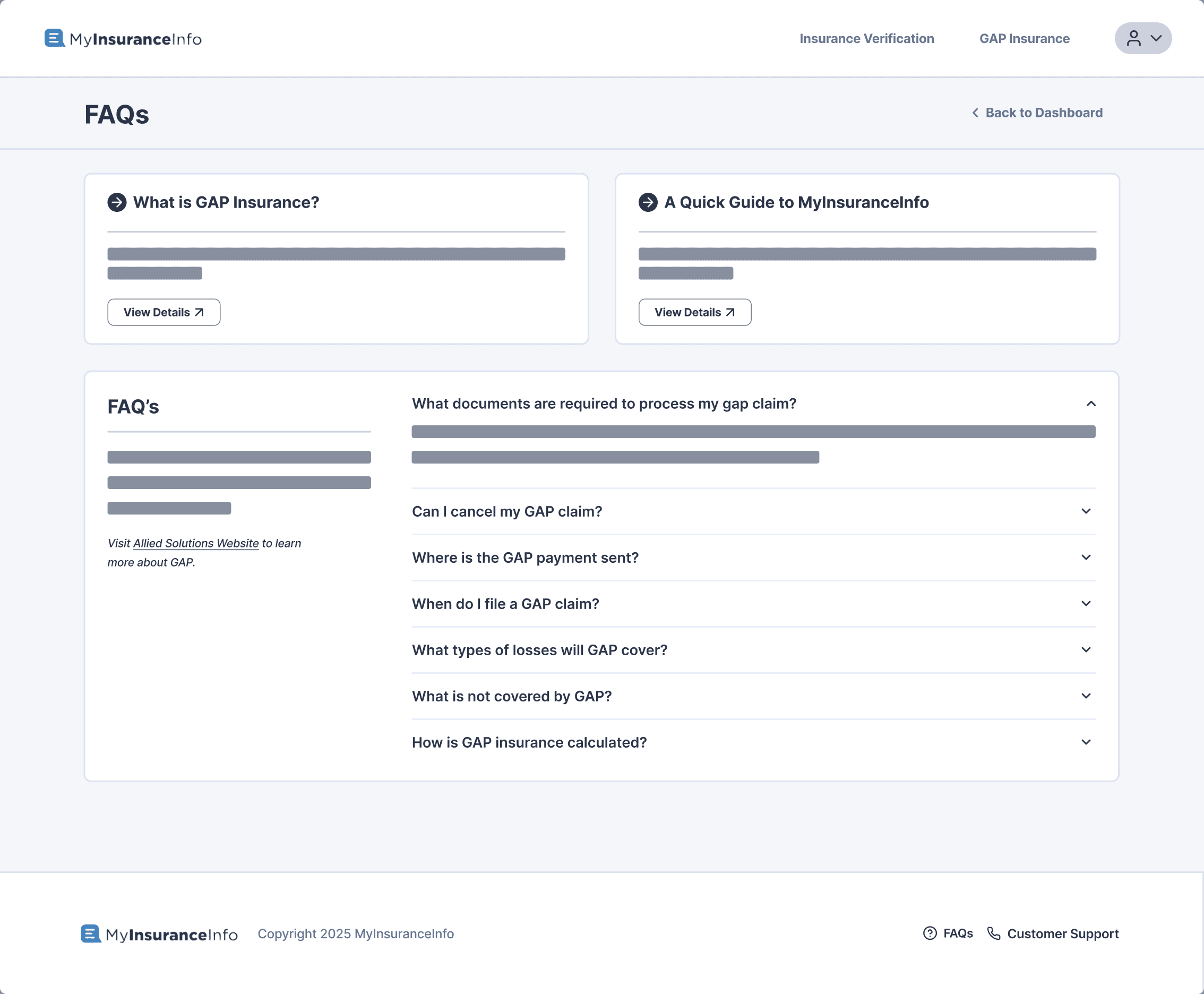Viewport: 1204px width, 994px height.
Task: Click arrow icon beside What is GAP Insurance
Action: pyautogui.click(x=117, y=202)
